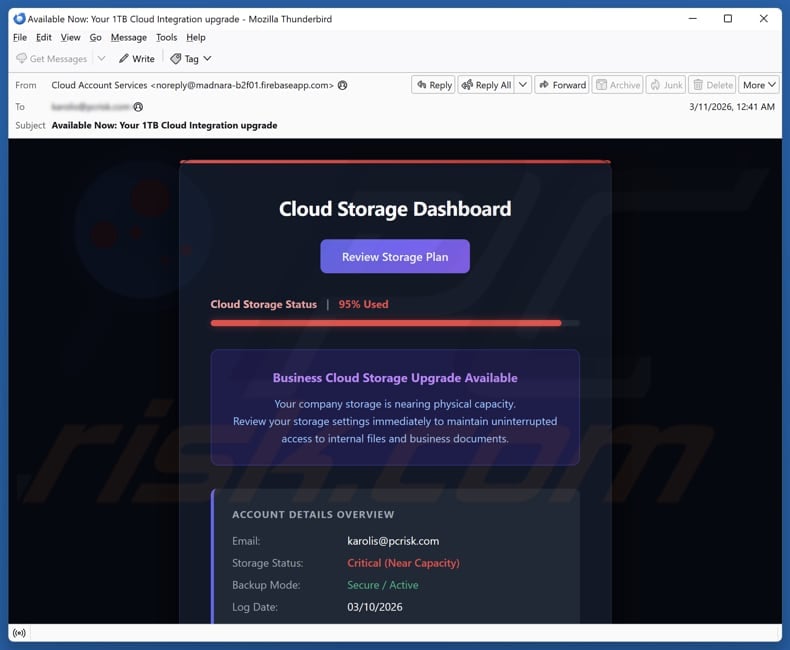
Task: Open the Tools menu
Action: pos(166,37)
